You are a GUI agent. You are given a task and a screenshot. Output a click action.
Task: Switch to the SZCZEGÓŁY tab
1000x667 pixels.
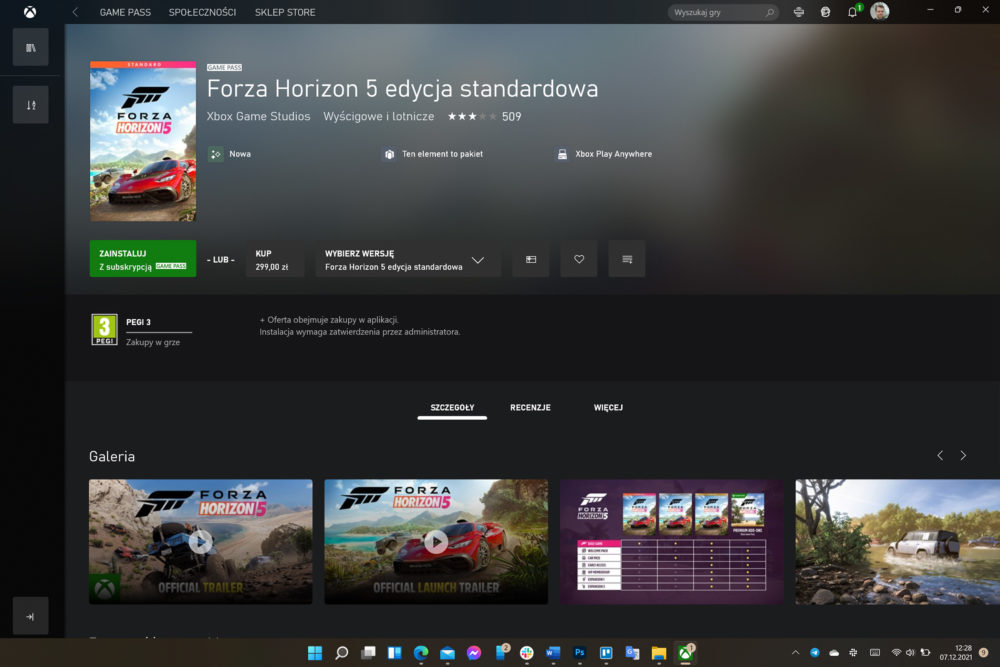pyautogui.click(x=452, y=407)
